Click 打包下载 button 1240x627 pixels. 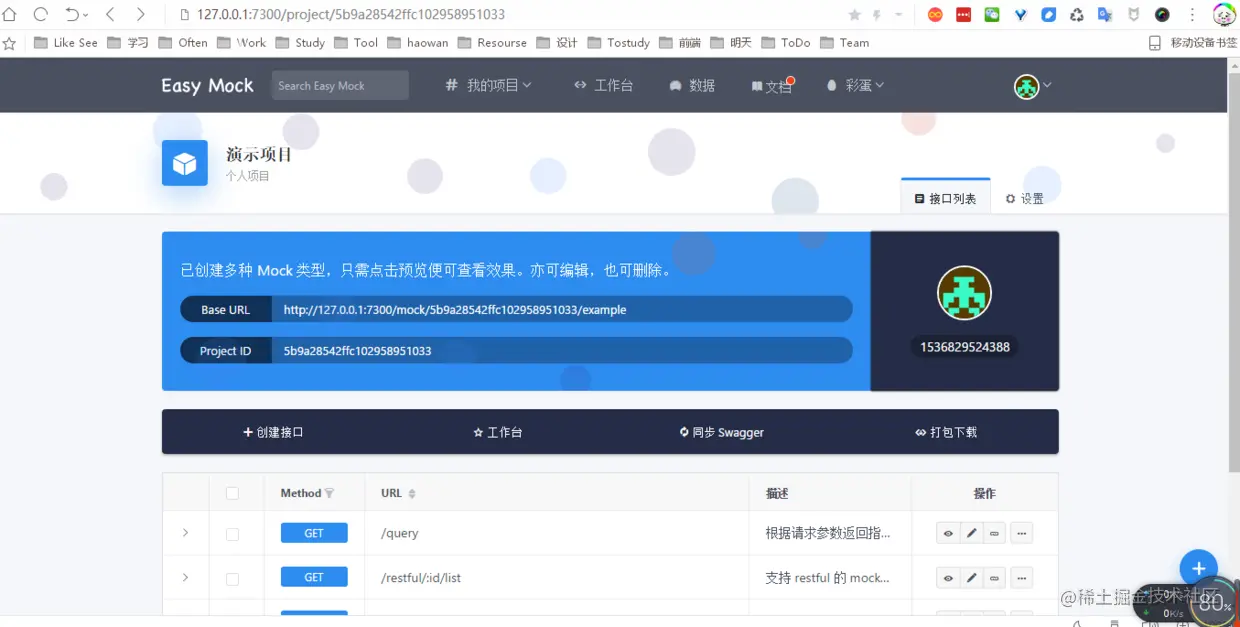click(946, 432)
